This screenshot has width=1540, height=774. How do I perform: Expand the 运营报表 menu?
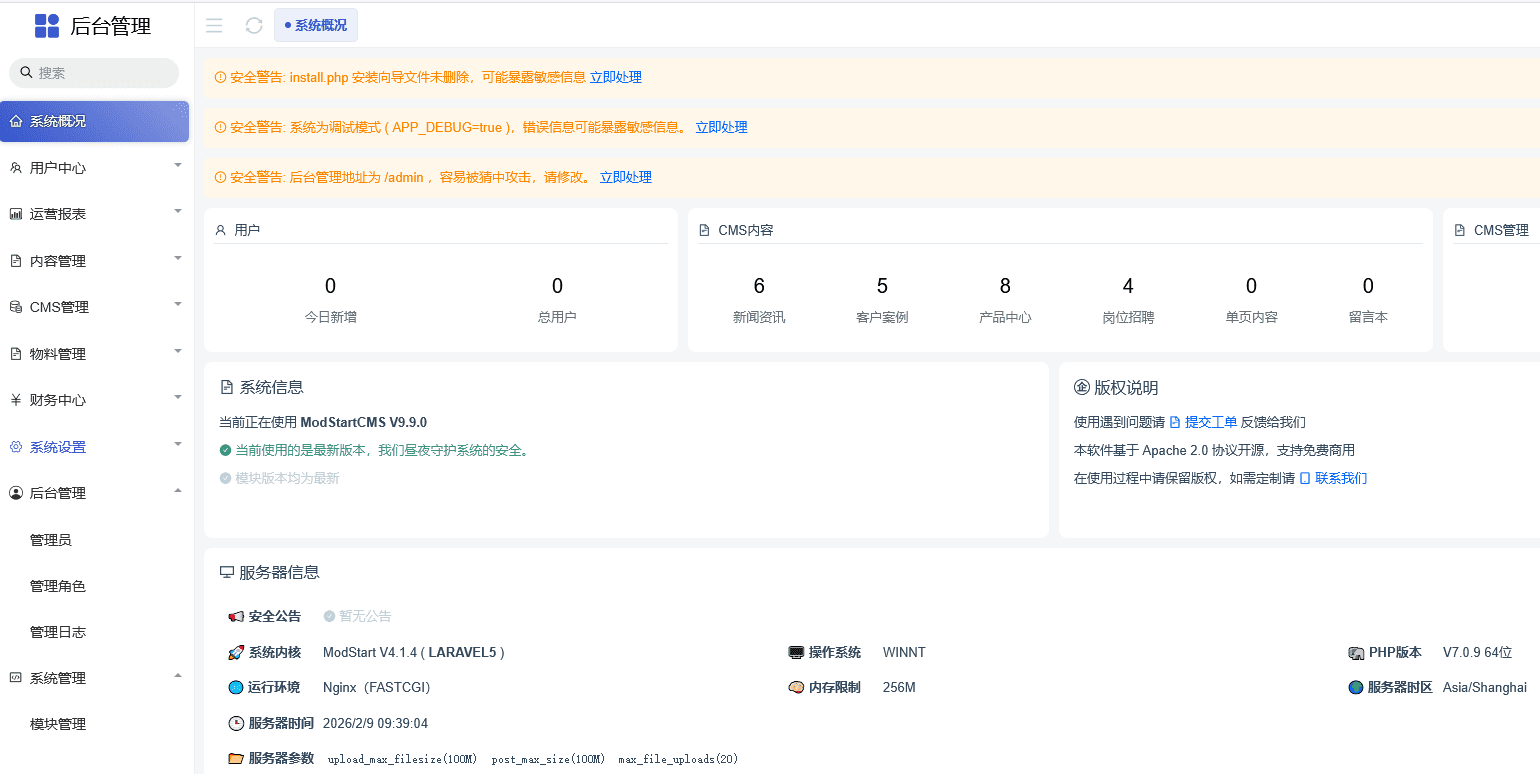[x=94, y=214]
